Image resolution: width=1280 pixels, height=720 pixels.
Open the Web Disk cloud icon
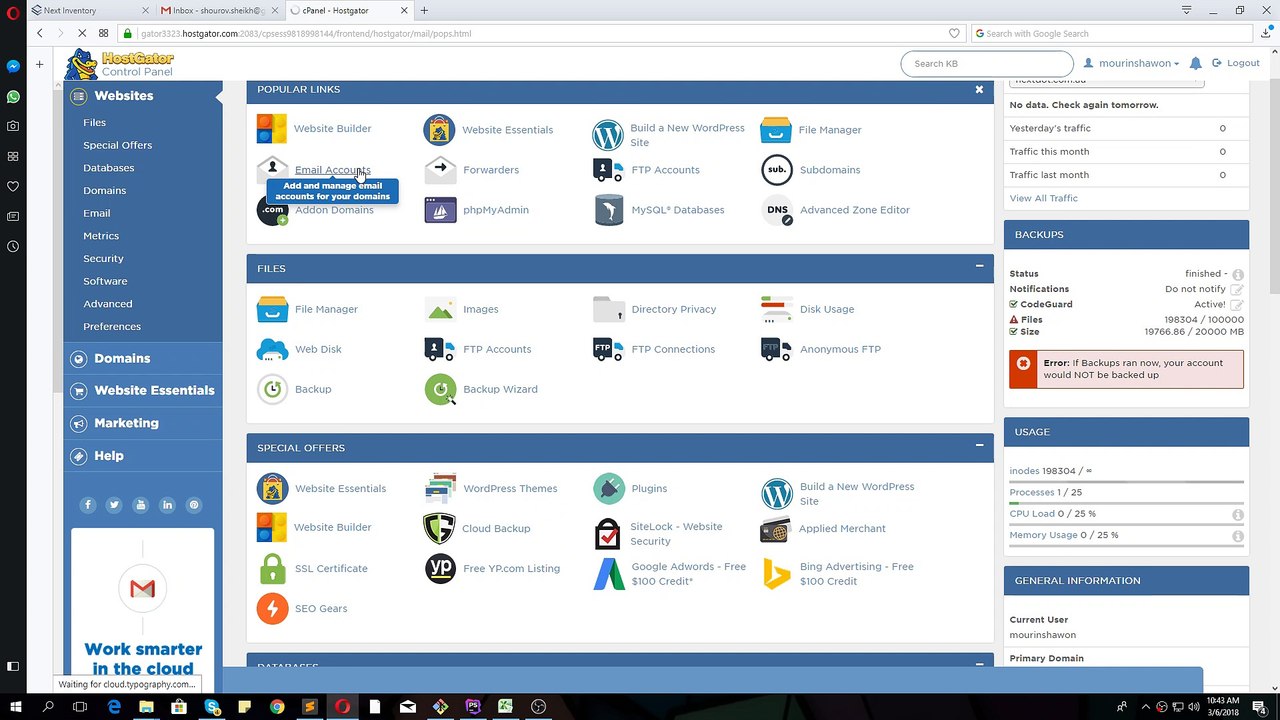(272, 349)
